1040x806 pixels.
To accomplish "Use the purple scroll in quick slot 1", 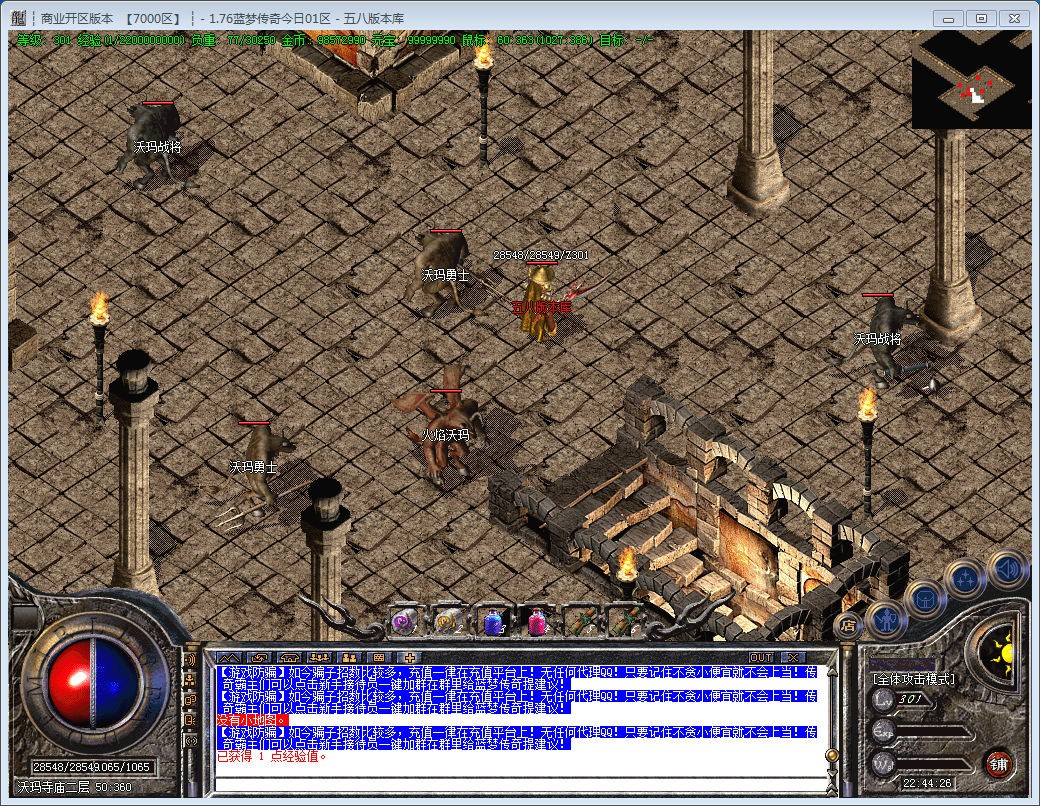I will 405,622.
